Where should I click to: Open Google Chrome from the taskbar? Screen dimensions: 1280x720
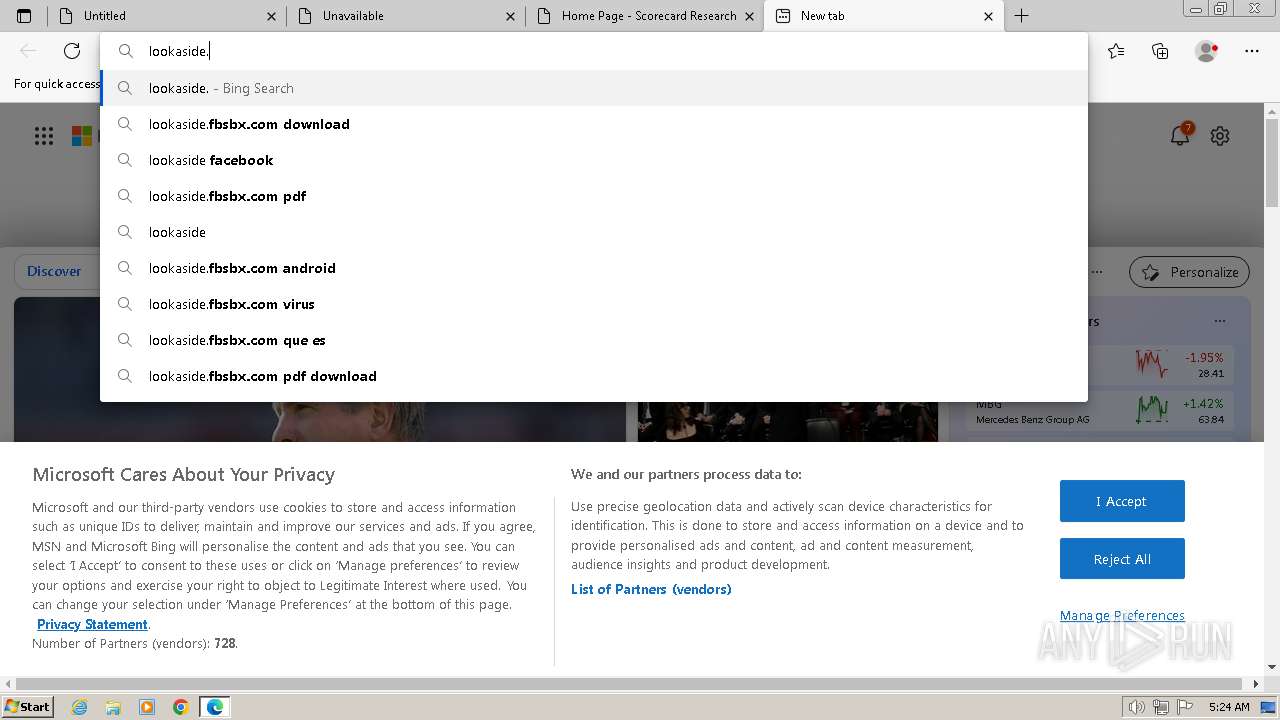click(181, 707)
